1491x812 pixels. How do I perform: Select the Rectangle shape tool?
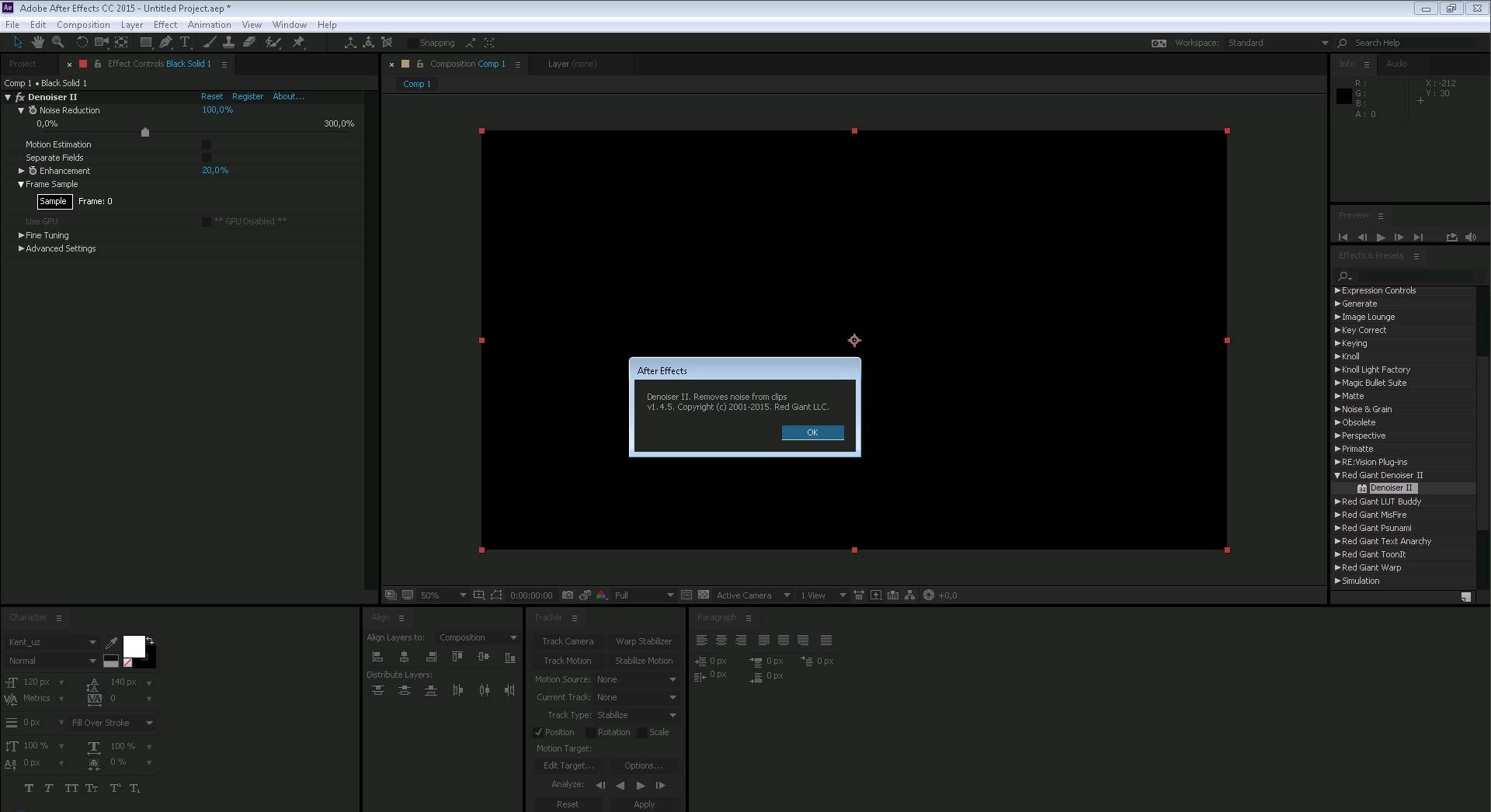pos(146,43)
